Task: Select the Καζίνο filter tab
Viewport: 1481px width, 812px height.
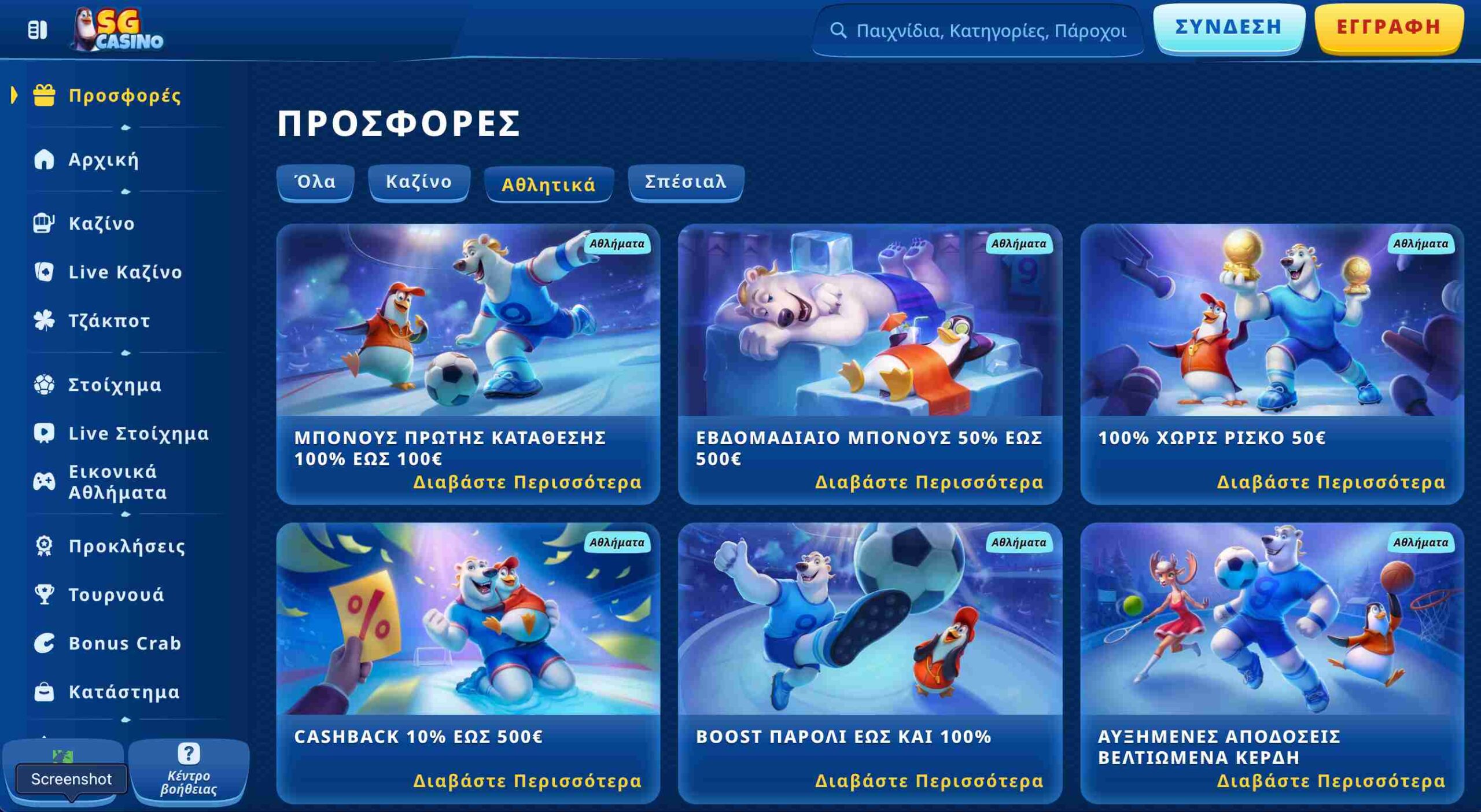Action: [419, 182]
